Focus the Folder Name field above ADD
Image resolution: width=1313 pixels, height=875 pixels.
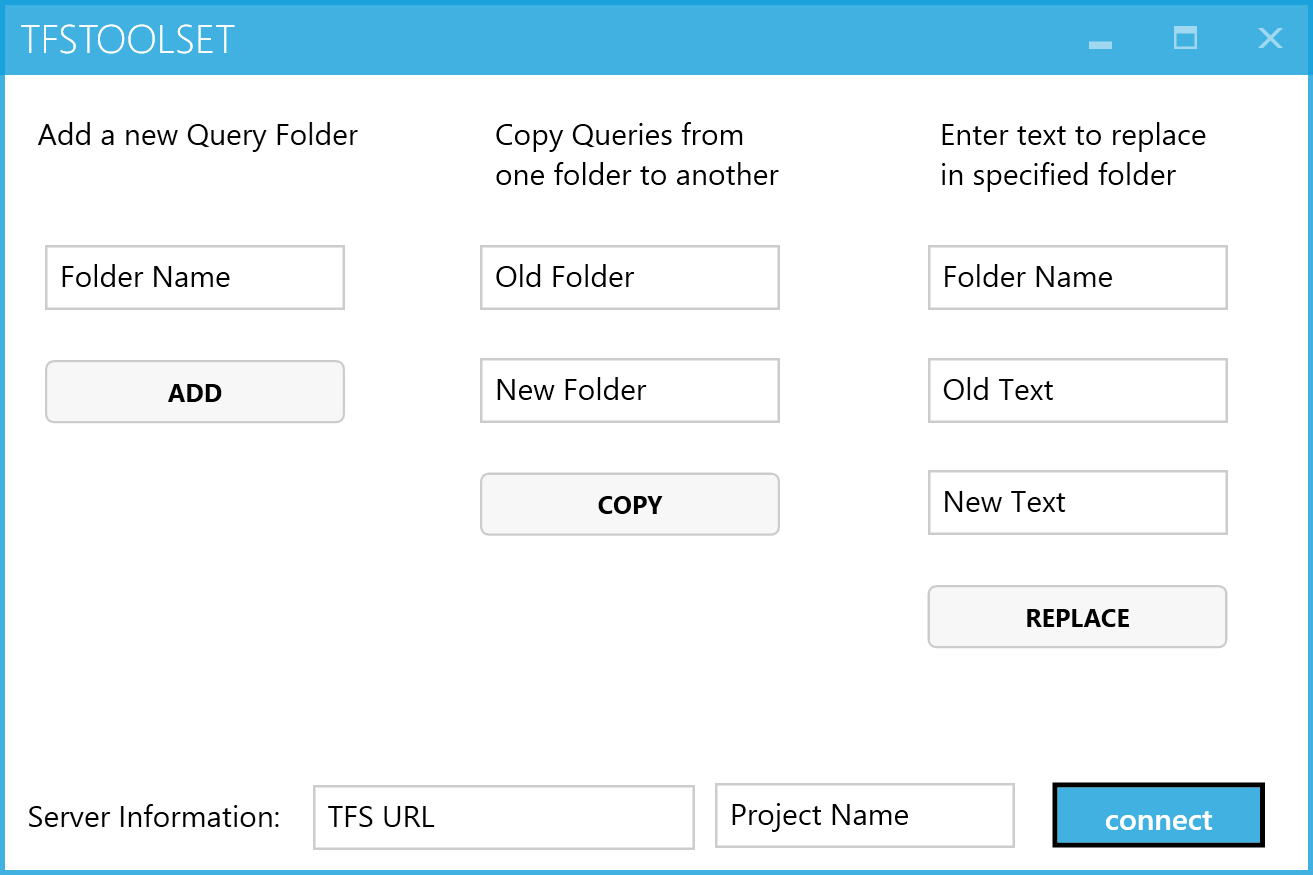click(195, 277)
